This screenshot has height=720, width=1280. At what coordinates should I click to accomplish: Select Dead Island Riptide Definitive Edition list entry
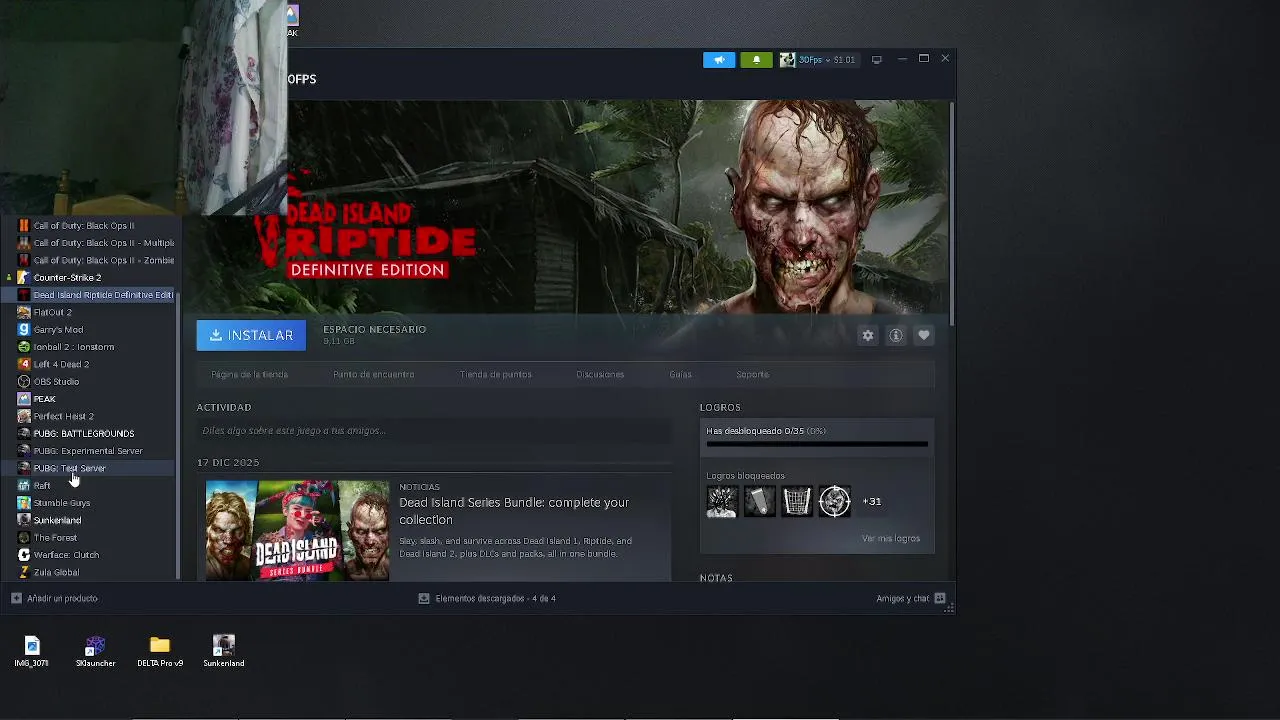pos(103,295)
